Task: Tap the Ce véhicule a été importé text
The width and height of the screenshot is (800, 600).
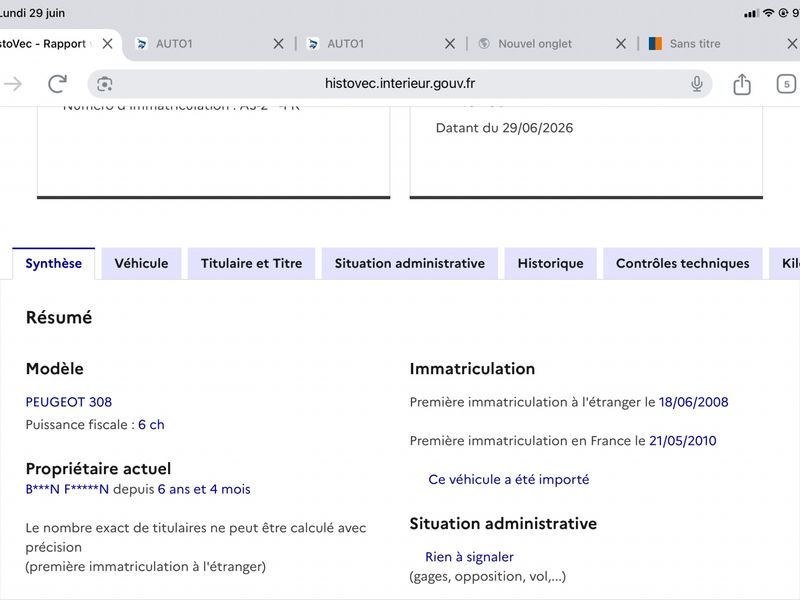Action: pyautogui.click(x=509, y=480)
